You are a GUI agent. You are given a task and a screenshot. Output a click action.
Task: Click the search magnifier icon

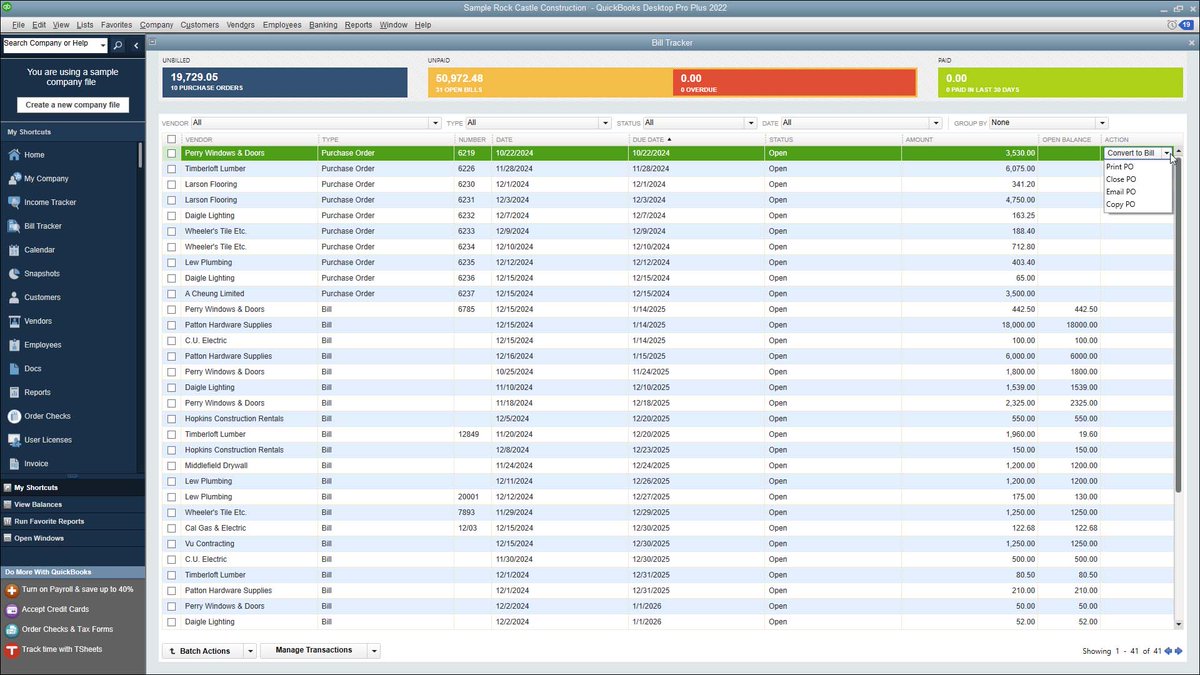118,45
